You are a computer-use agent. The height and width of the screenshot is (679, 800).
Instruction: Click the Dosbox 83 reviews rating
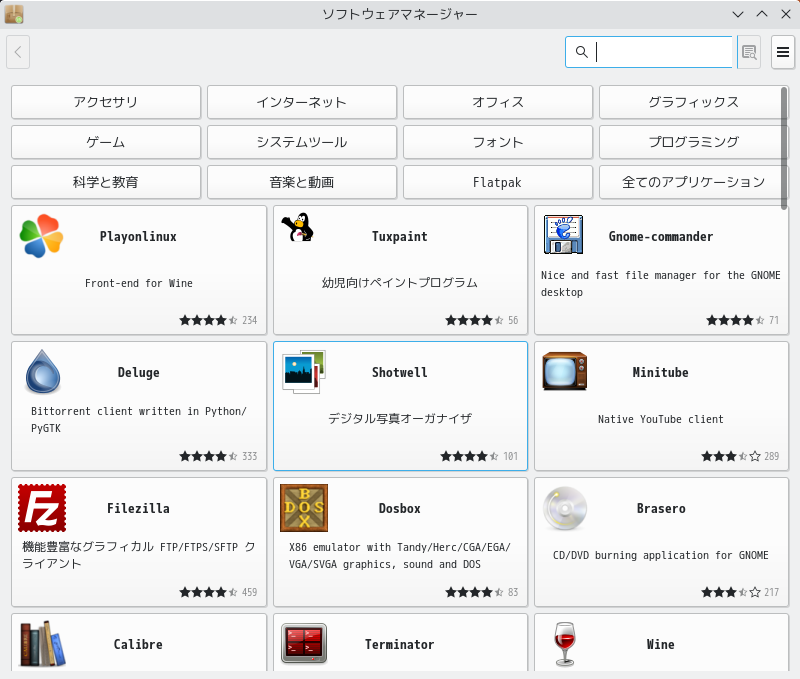click(482, 592)
